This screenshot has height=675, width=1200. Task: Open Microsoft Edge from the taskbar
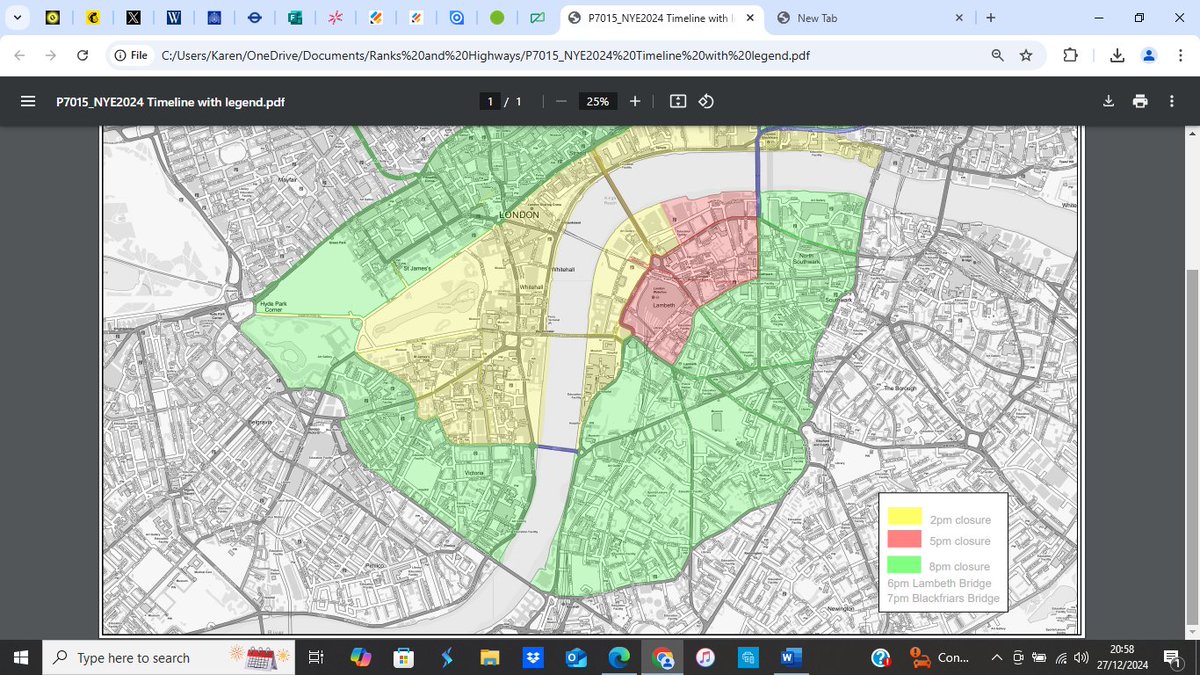619,657
